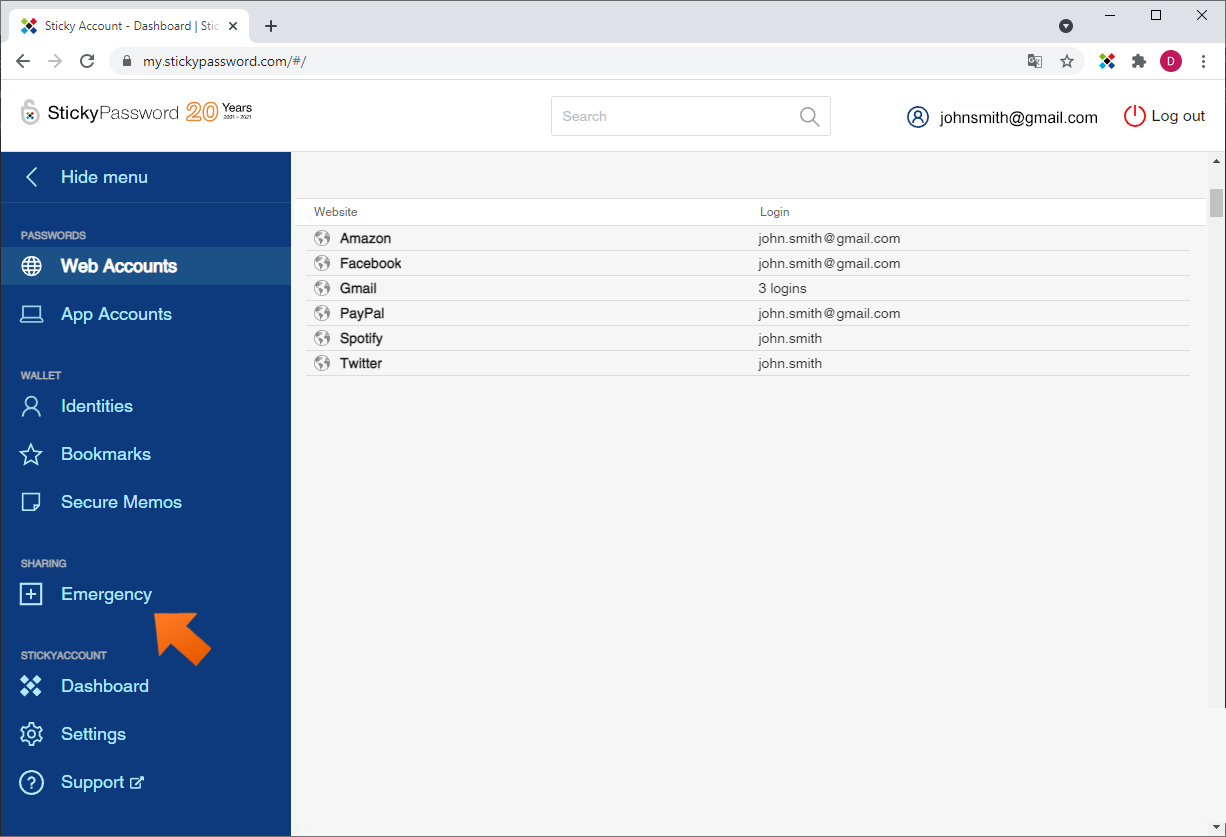The width and height of the screenshot is (1226, 837).
Task: Open Web Accounts menu item
Action: pyautogui.click(x=145, y=266)
